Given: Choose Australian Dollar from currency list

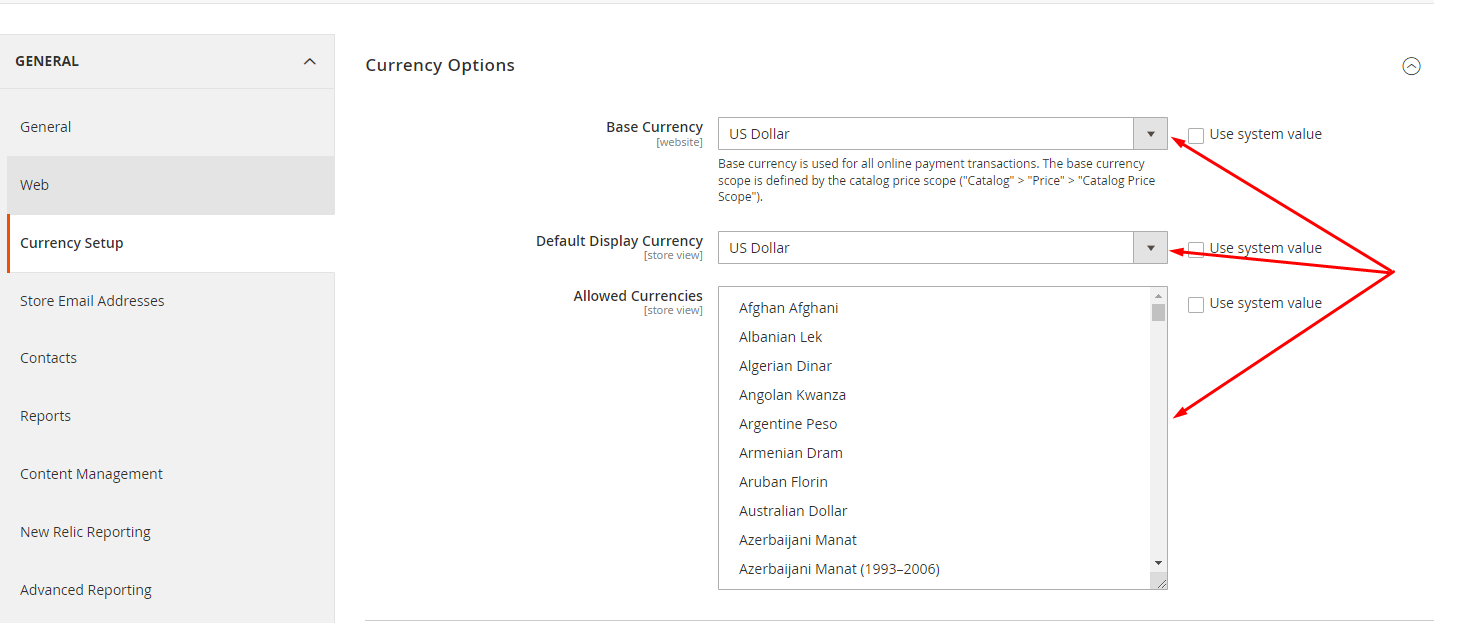Looking at the screenshot, I should [793, 510].
